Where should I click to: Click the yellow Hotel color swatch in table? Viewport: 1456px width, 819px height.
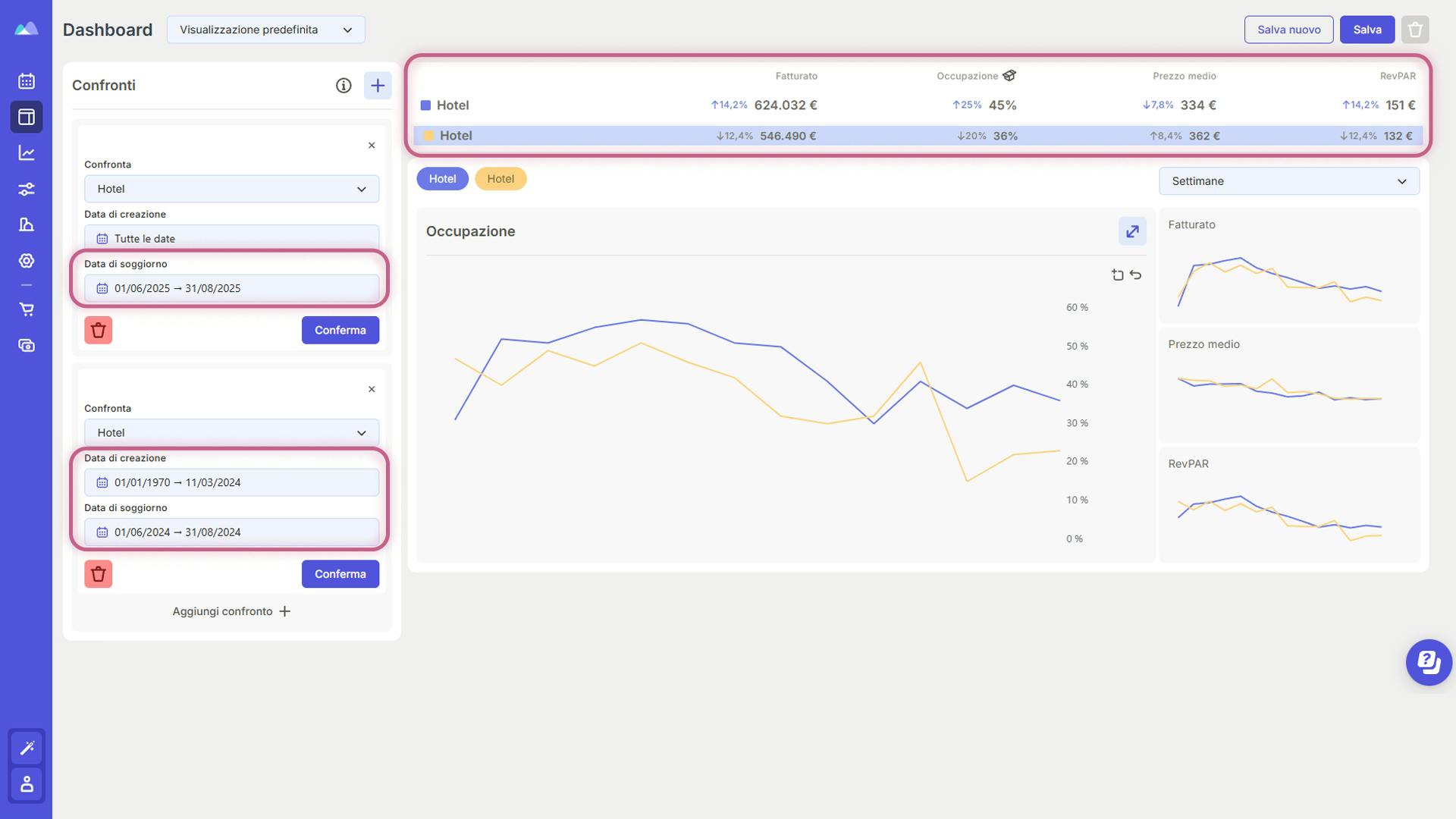[x=429, y=136]
